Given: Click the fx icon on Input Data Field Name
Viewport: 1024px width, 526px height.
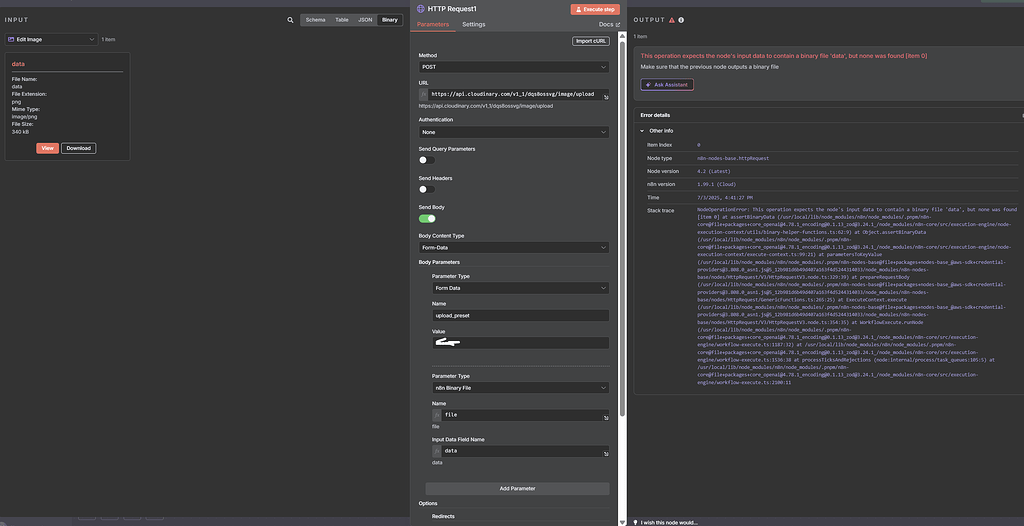Looking at the screenshot, I should tap(437, 450).
